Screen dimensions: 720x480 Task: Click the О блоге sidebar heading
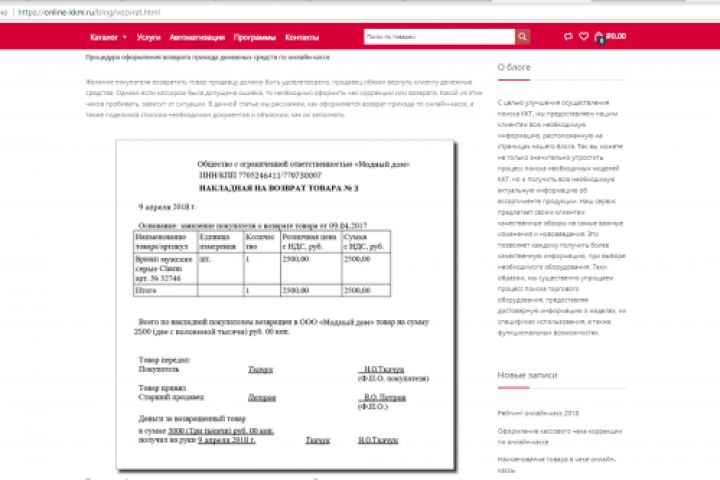pyautogui.click(x=514, y=67)
